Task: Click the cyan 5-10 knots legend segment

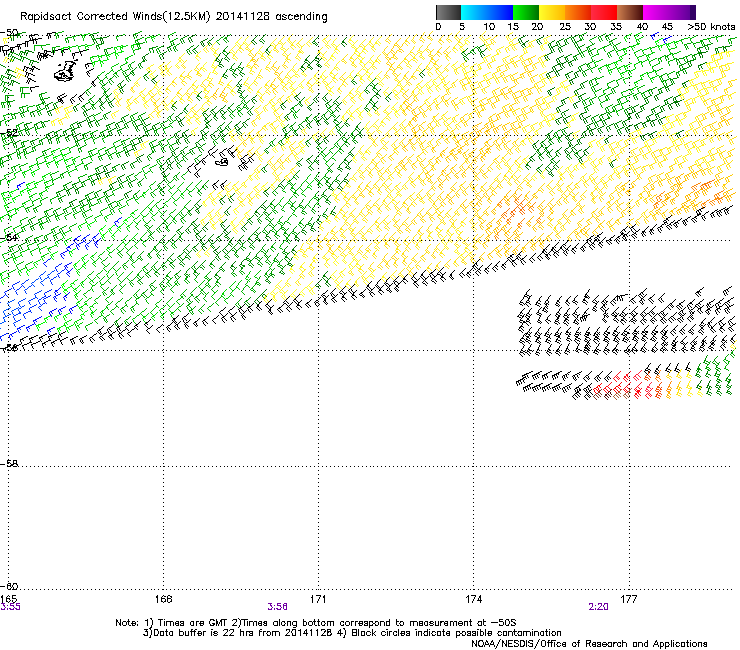Action: coord(474,12)
